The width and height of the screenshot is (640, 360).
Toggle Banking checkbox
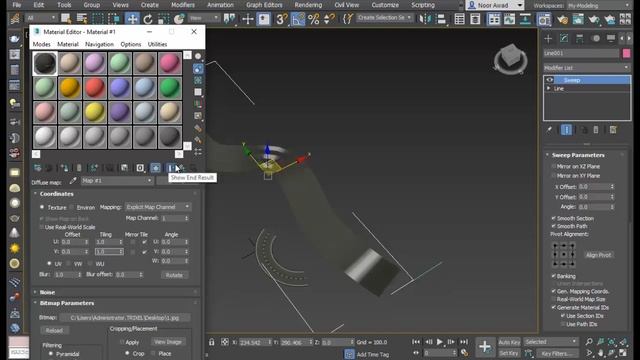click(x=554, y=276)
